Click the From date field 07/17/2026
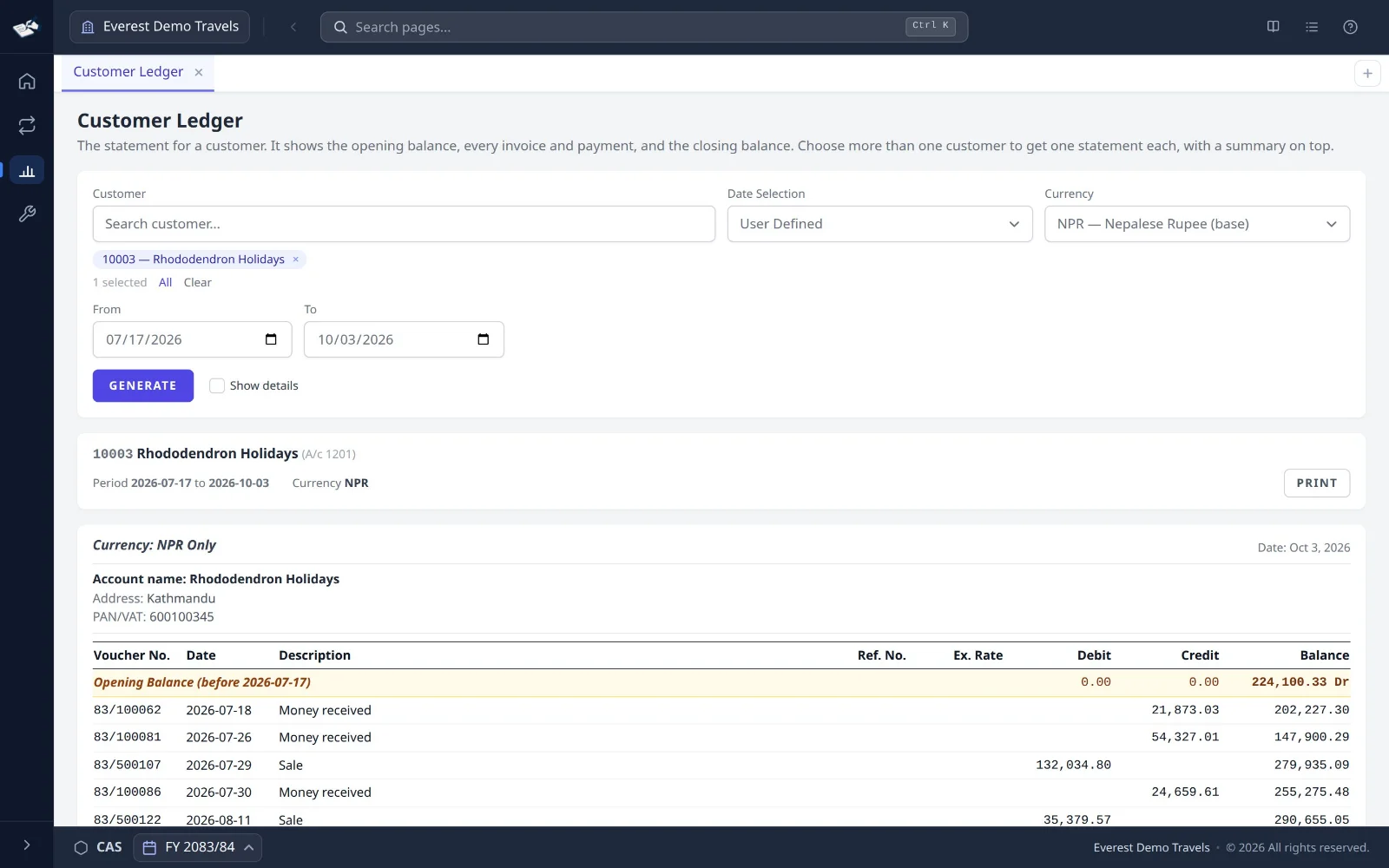The image size is (1389, 868). click(x=192, y=339)
